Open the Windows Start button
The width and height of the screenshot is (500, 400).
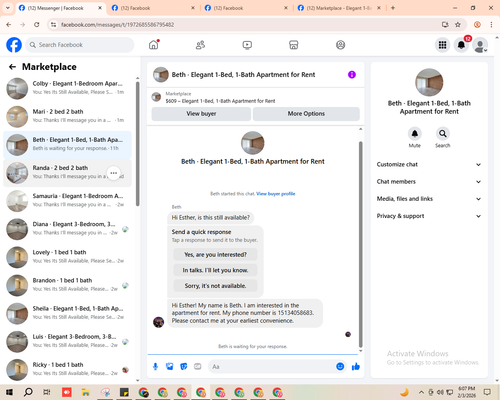pos(9,392)
